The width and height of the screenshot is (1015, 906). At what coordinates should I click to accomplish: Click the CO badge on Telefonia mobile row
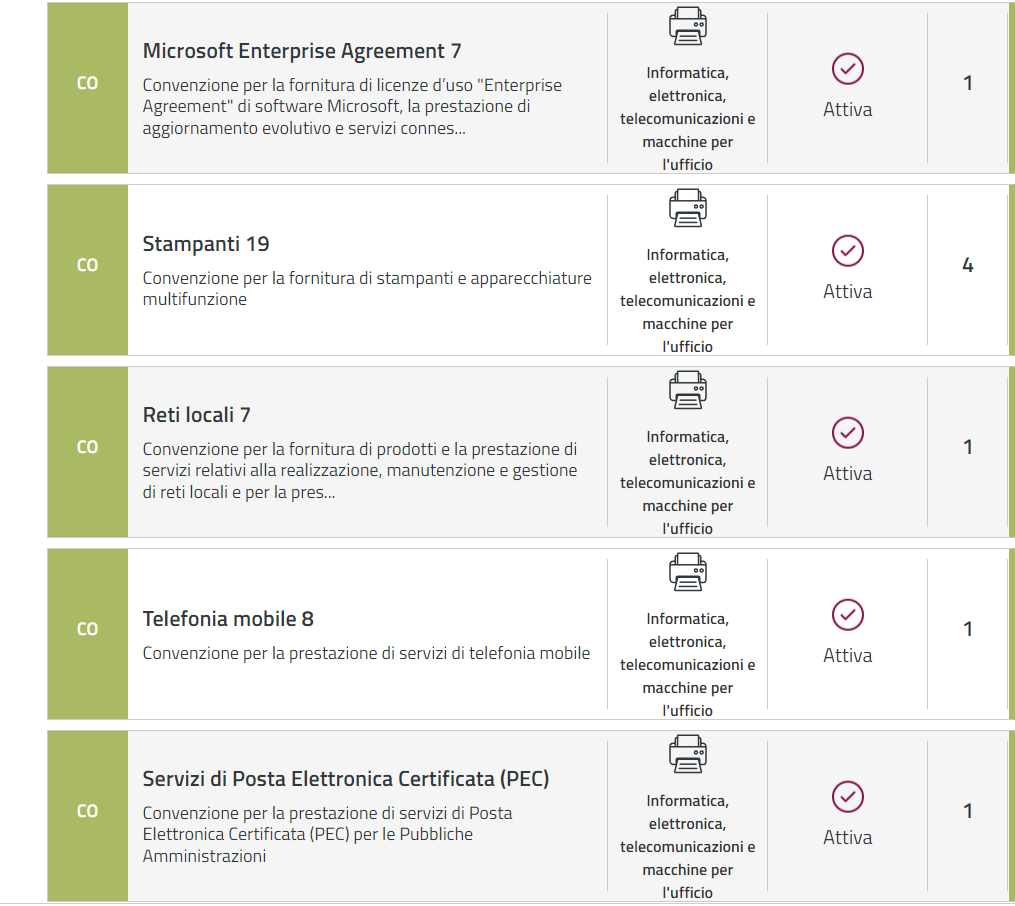click(88, 630)
